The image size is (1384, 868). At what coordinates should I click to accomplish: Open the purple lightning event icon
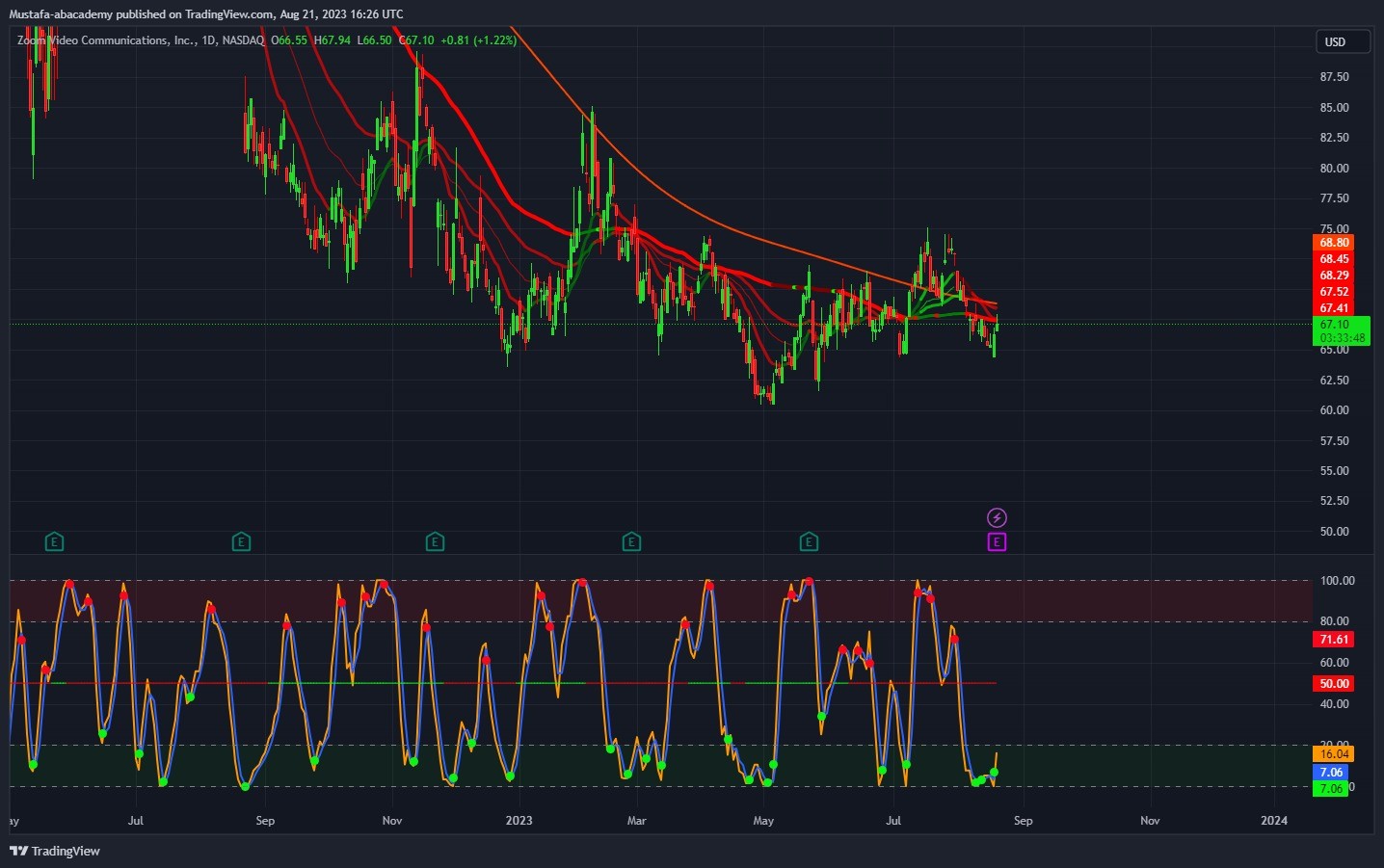click(x=997, y=518)
